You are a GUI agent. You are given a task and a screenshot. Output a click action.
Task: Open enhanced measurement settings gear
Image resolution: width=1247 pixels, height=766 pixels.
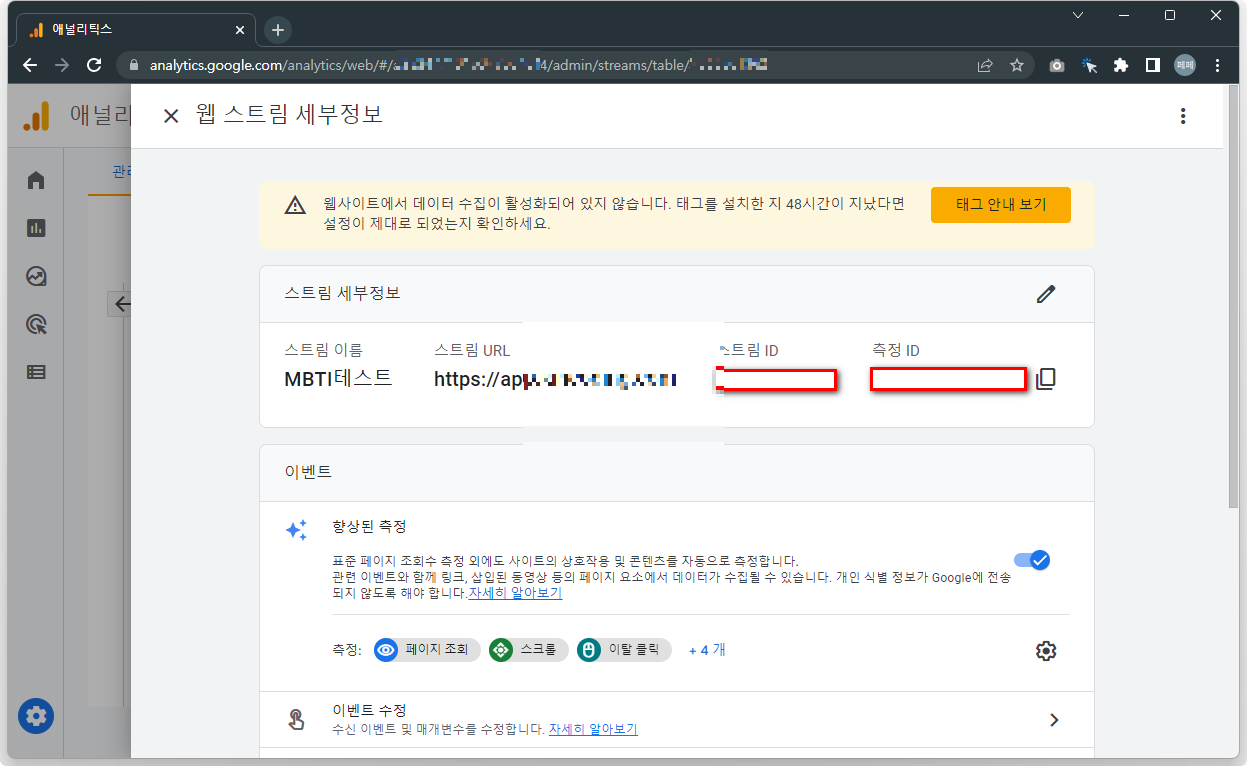click(x=1045, y=650)
